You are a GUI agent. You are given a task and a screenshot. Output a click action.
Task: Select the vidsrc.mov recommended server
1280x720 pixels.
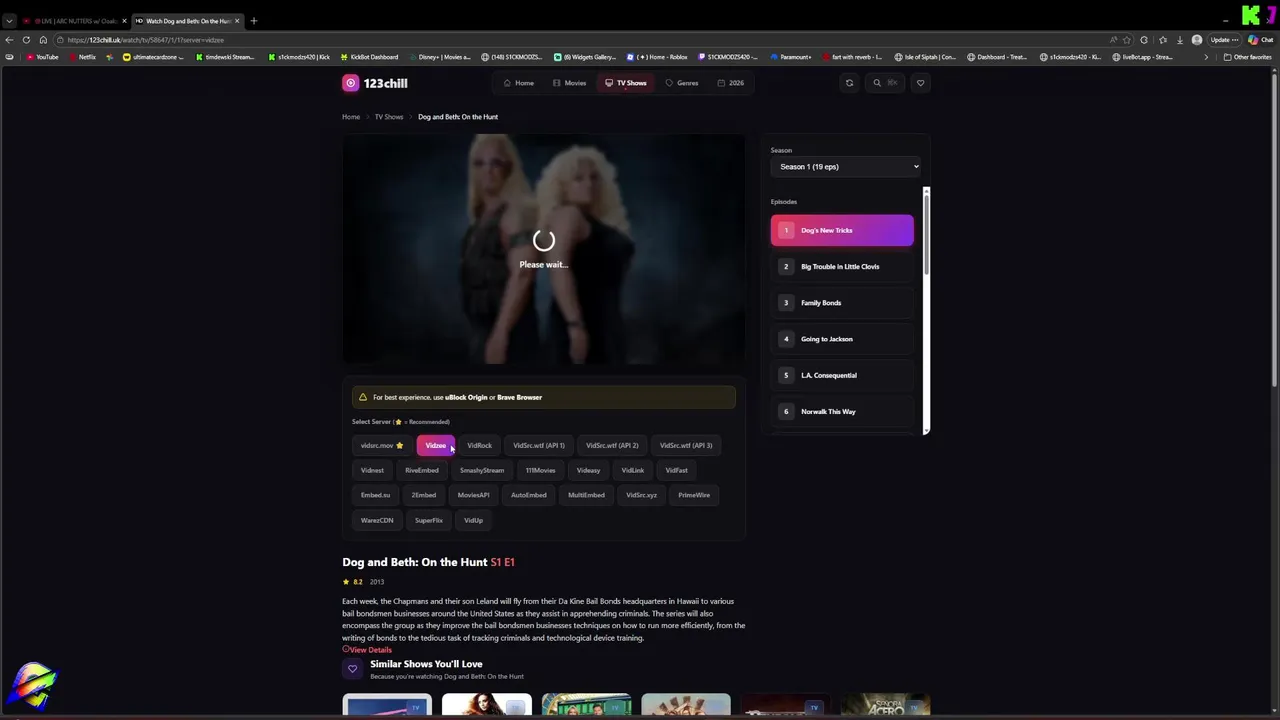click(382, 446)
